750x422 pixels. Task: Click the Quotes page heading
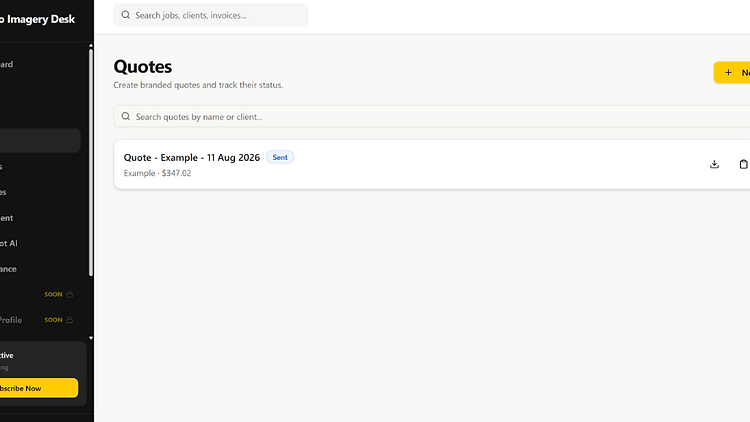tap(143, 67)
